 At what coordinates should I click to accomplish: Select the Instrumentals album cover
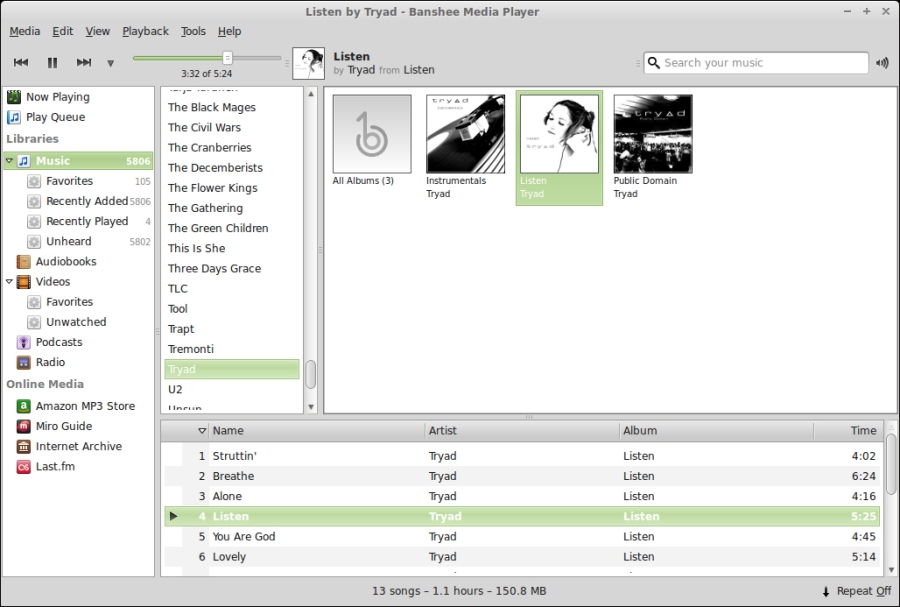coord(465,134)
